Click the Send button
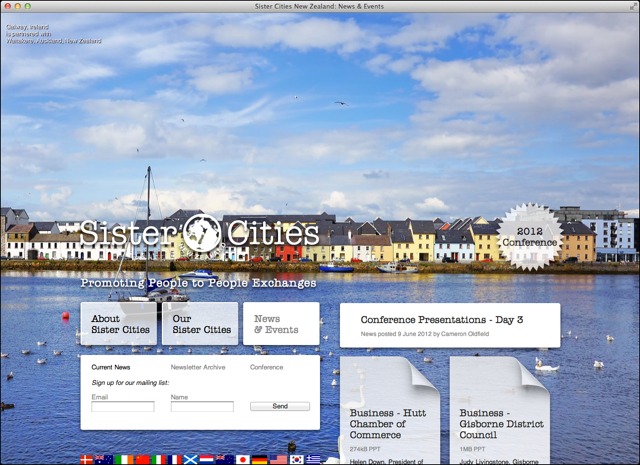This screenshot has width=640, height=465. point(280,406)
